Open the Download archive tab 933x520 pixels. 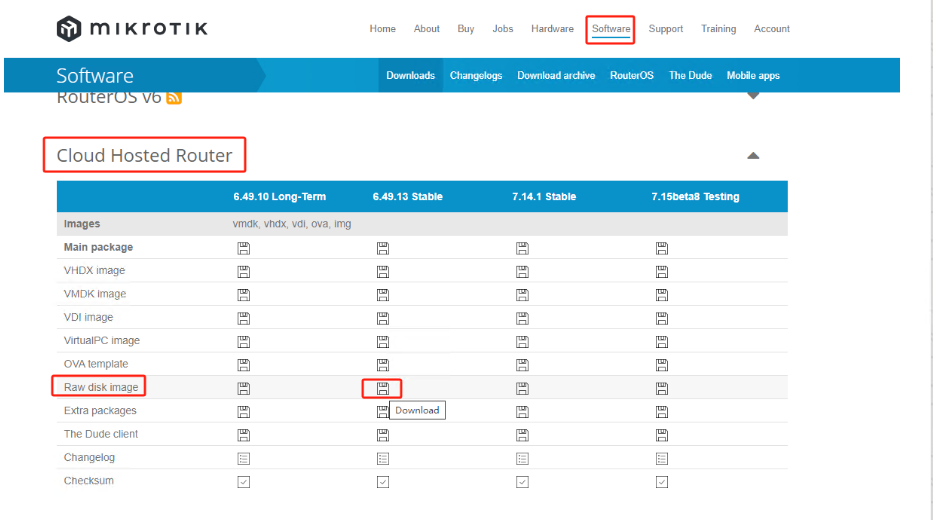pos(556,76)
